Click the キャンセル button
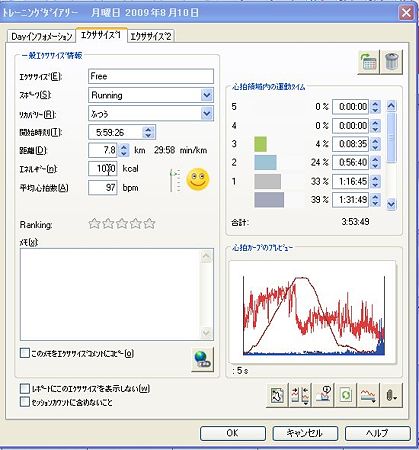Image resolution: width=419 pixels, height=450 pixels. (305, 433)
